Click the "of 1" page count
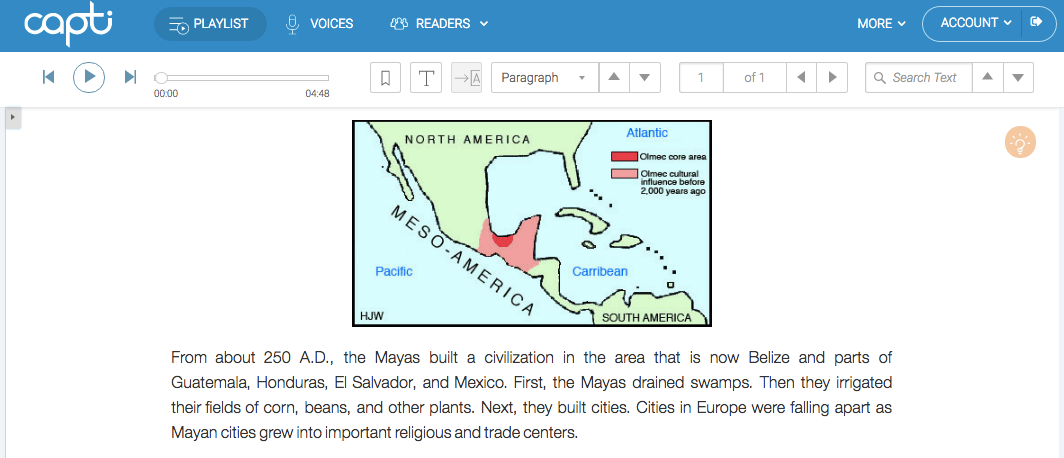The width and height of the screenshot is (1064, 458). tap(755, 77)
